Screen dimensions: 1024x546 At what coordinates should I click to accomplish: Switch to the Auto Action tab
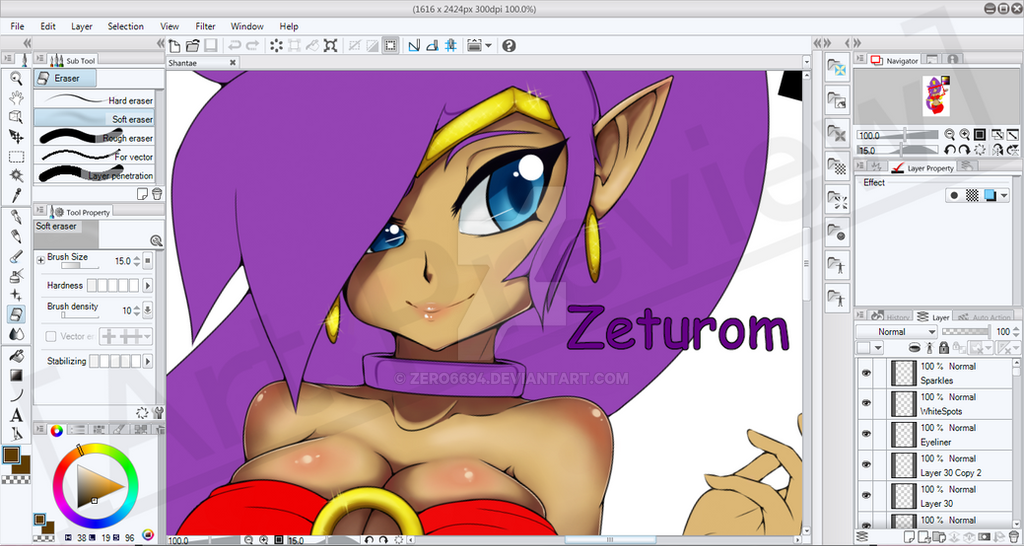point(985,317)
